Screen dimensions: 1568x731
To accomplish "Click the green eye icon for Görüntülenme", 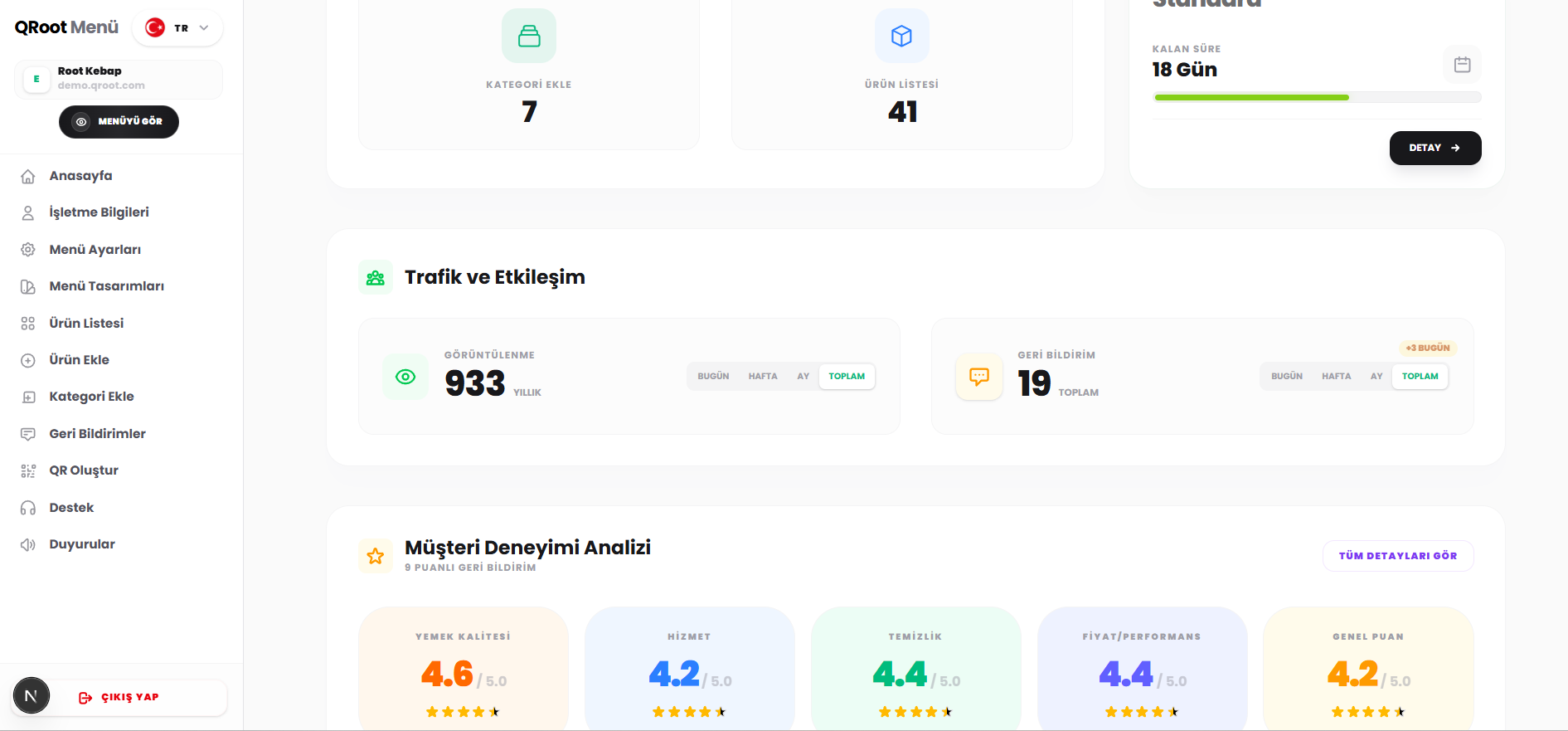I will [x=405, y=377].
